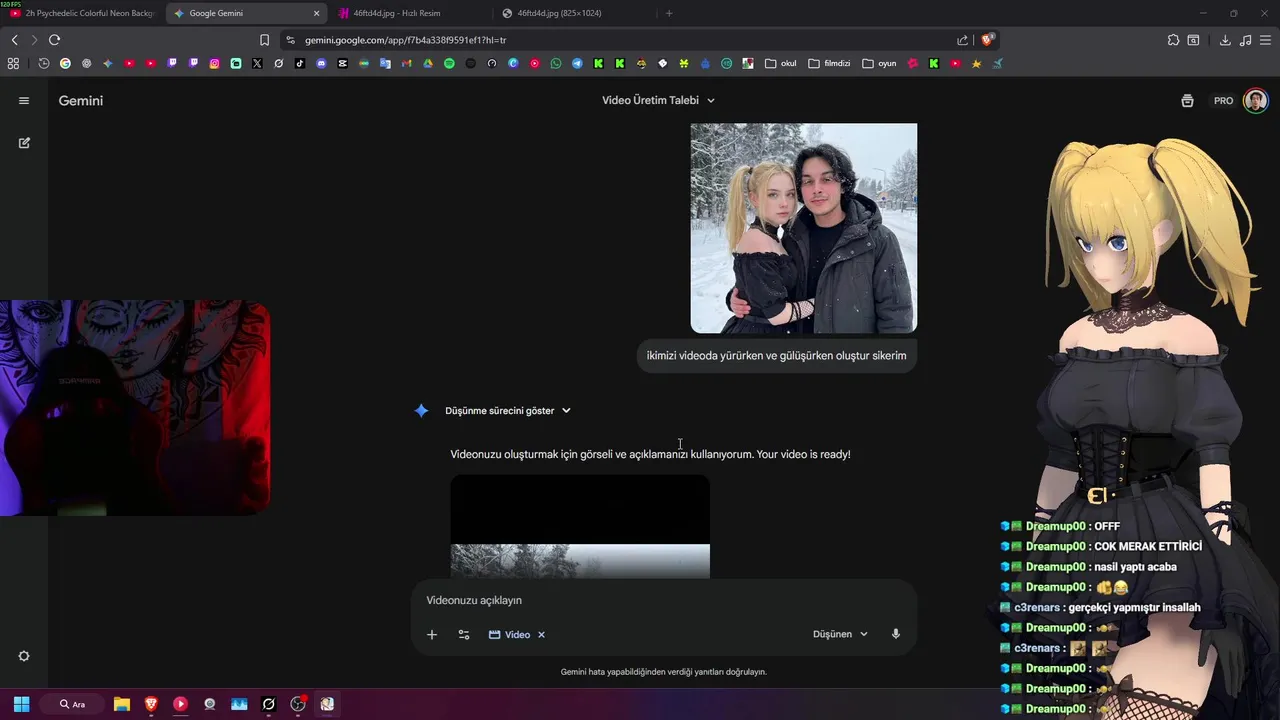The height and width of the screenshot is (720, 1280).
Task: Open a new browser tab with plus button
Action: coord(669,13)
